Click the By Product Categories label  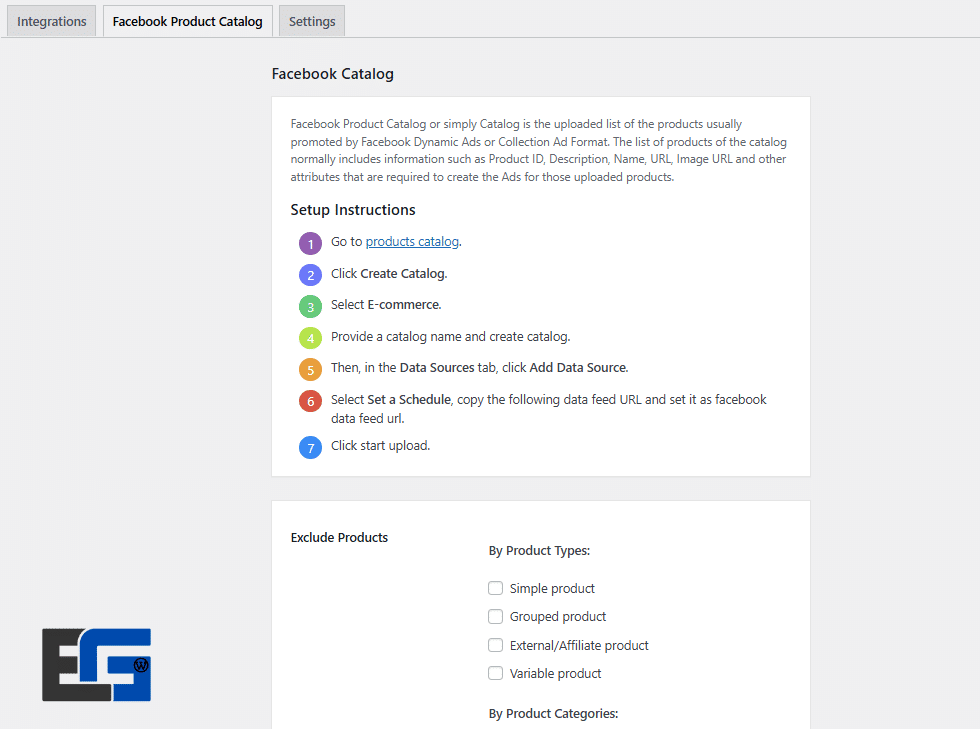553,713
